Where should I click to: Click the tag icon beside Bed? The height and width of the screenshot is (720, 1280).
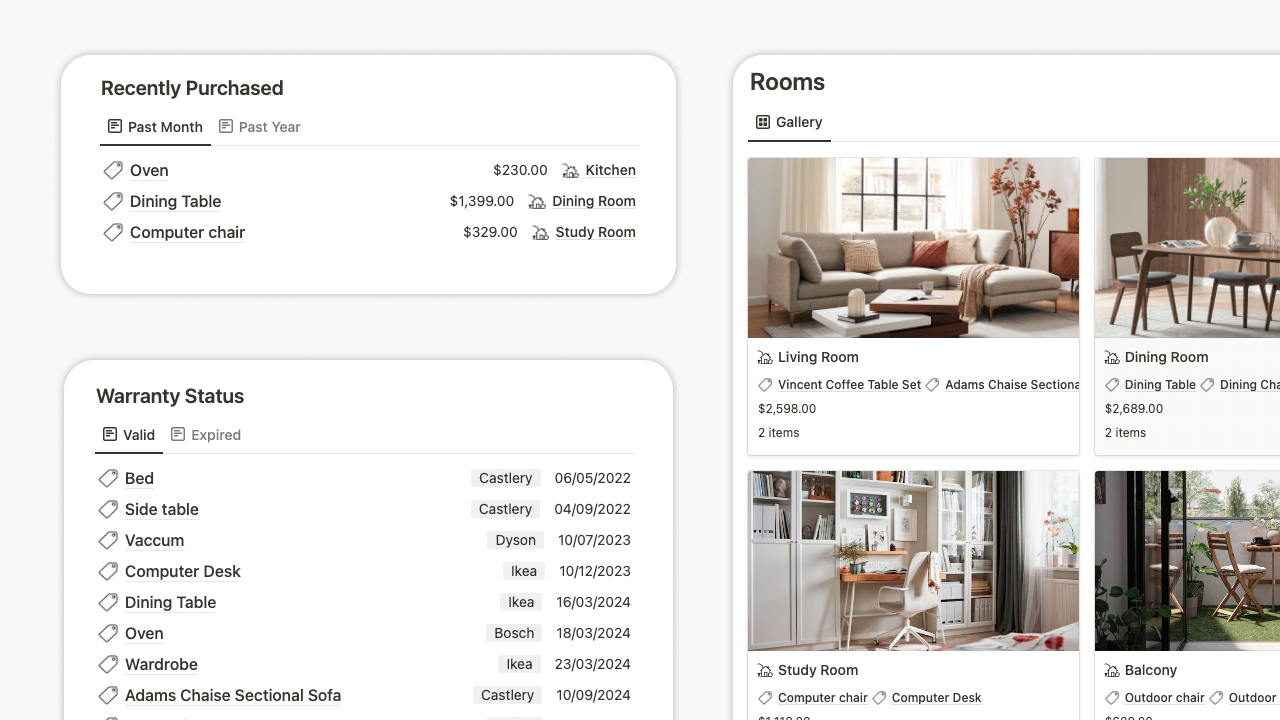109,478
